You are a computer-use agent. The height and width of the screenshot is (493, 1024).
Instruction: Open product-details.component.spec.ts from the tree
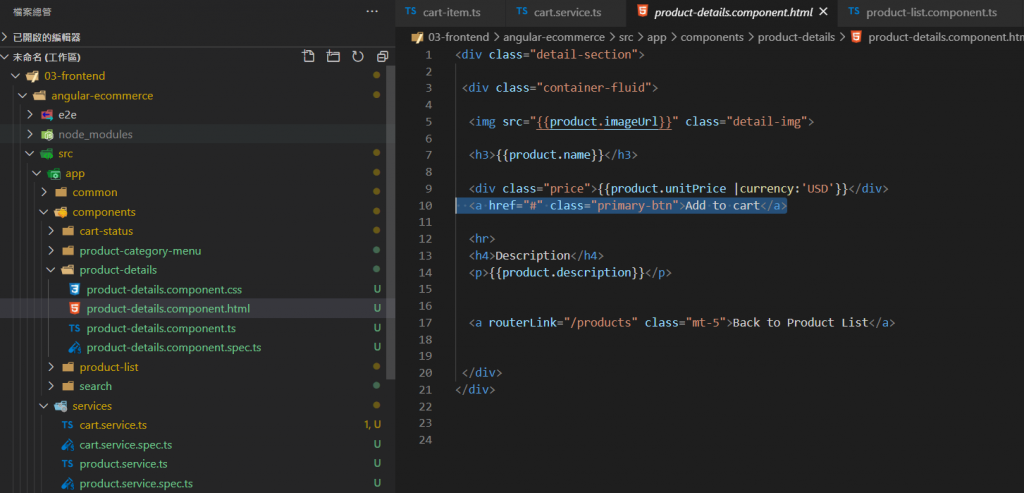(x=174, y=347)
